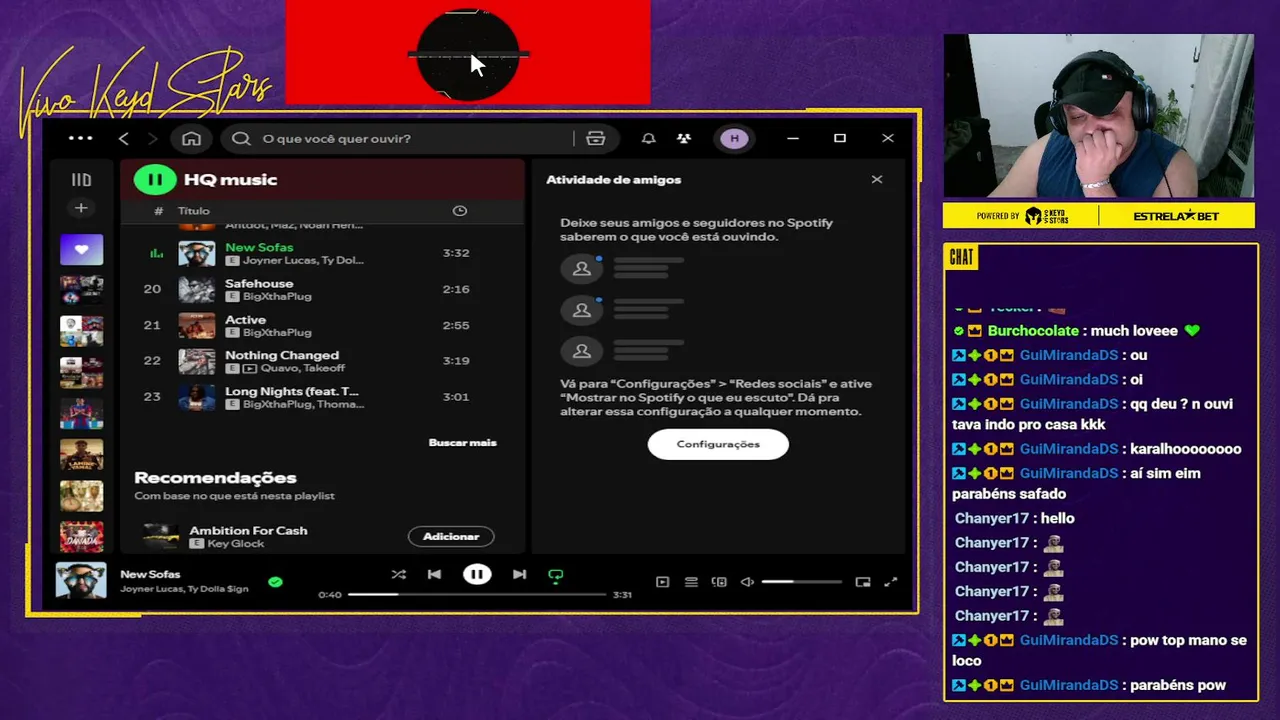
Task: Open notifications bell
Action: click(x=648, y=138)
